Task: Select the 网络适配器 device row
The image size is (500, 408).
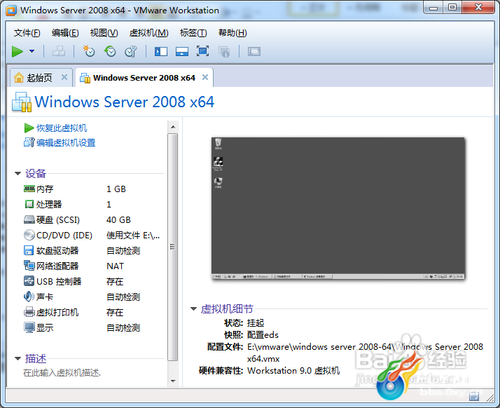Action: click(93, 266)
